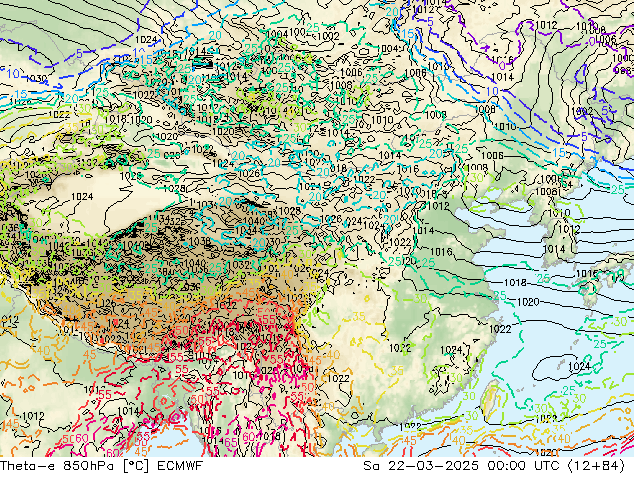Select the 1014 isobar label over South Korea
This screenshot has width=634, height=490.
click(x=554, y=249)
